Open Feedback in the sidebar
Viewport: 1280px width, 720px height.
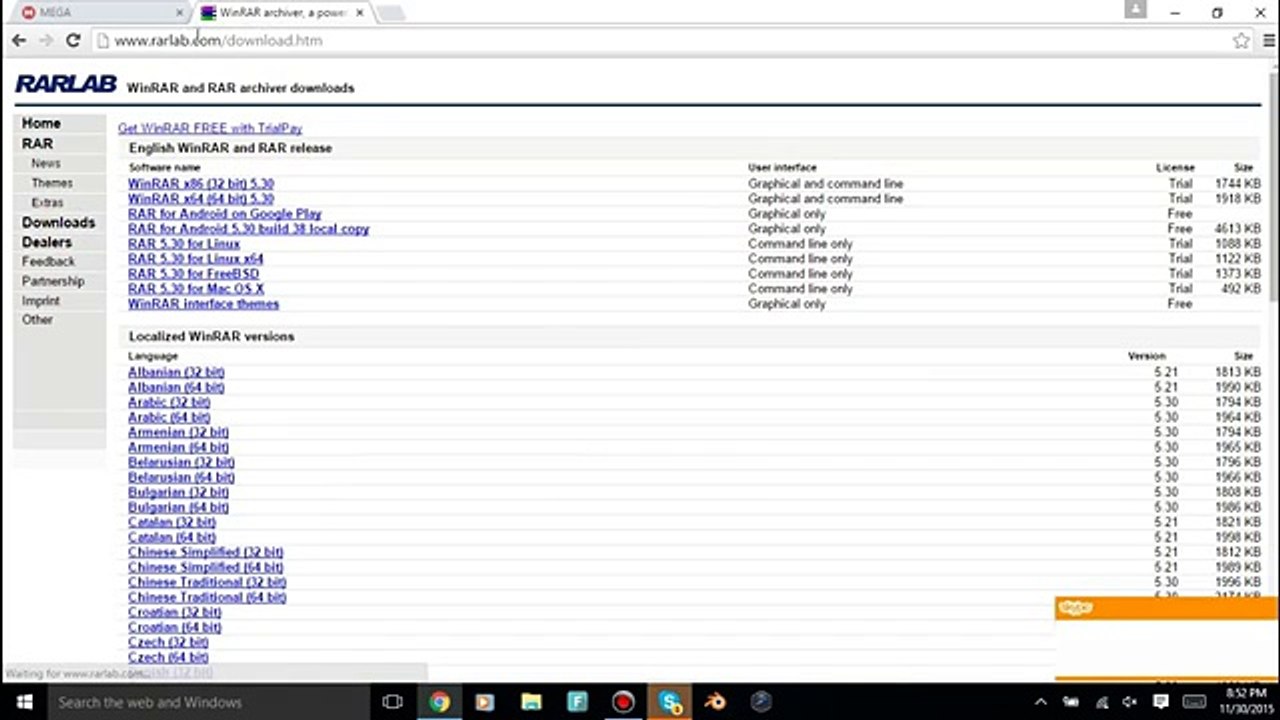click(48, 261)
